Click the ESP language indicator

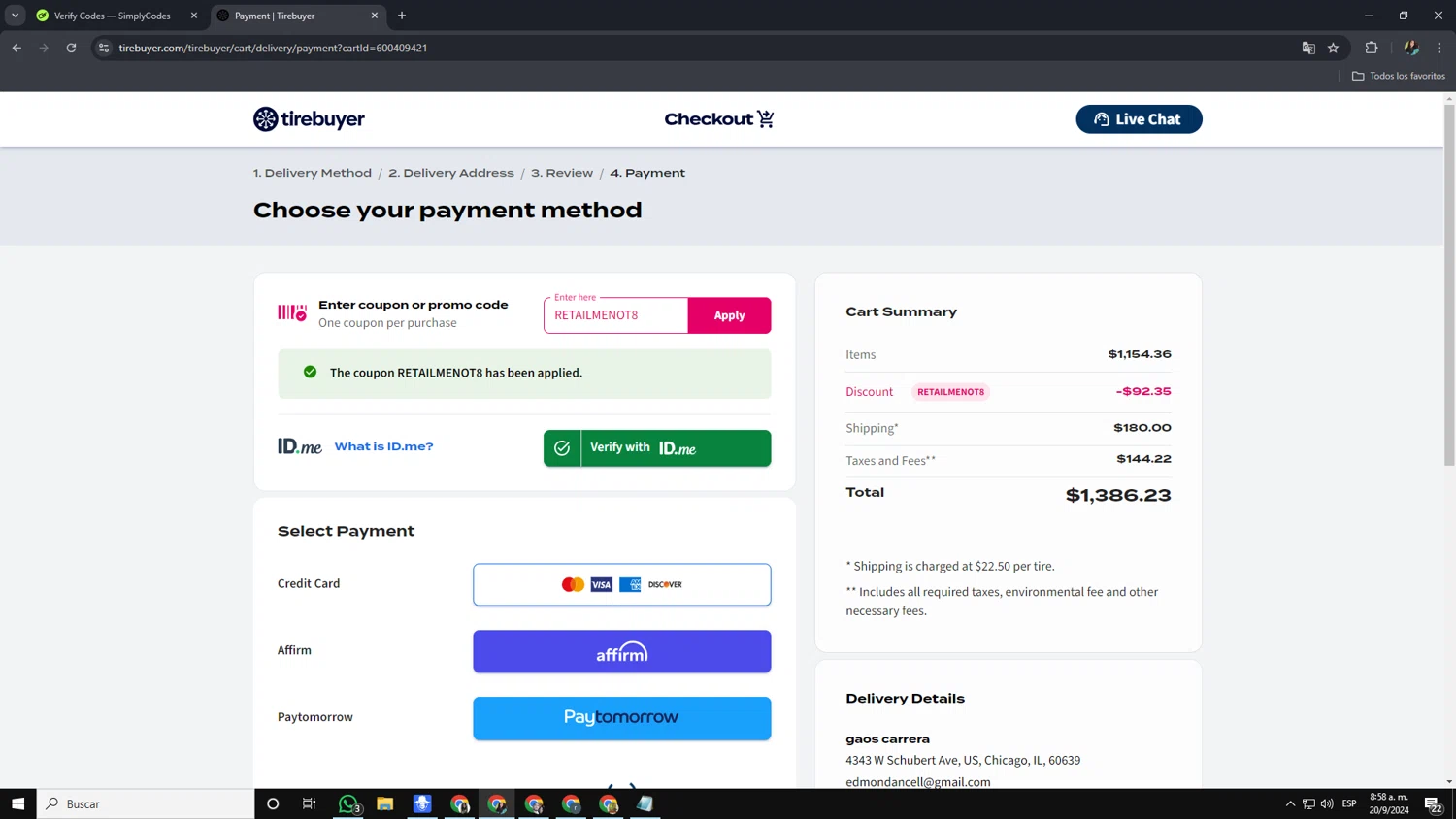(1349, 803)
